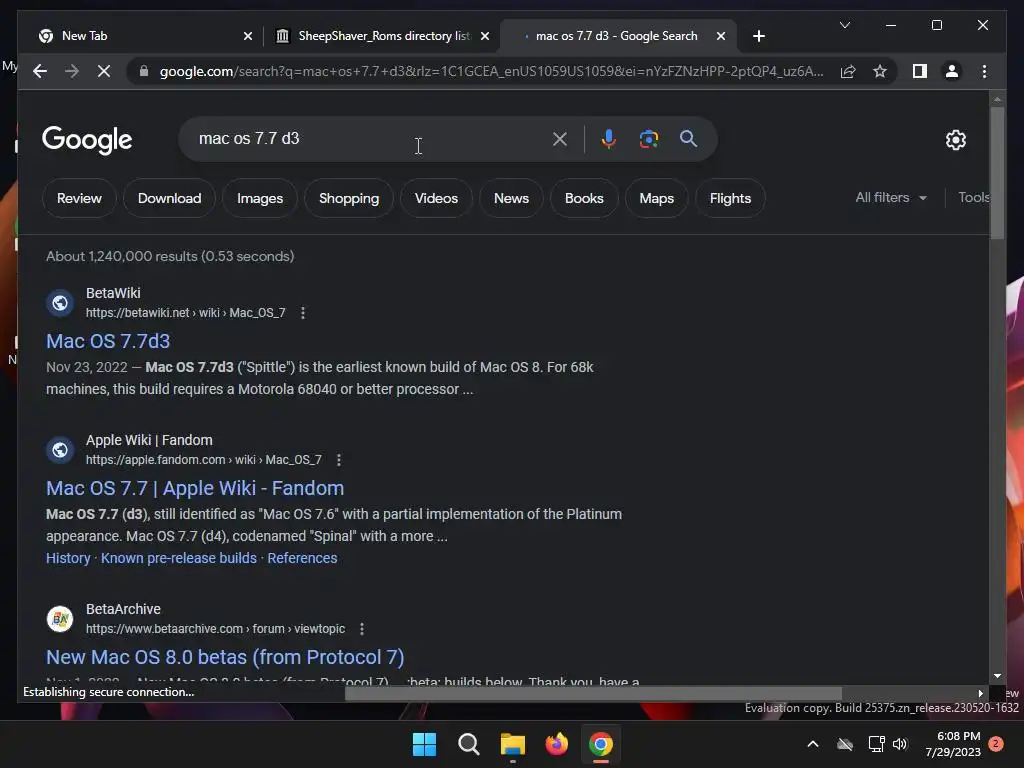The height and width of the screenshot is (768, 1024).
Task: Click the BetaWiki site favicon
Action: [x=60, y=303]
